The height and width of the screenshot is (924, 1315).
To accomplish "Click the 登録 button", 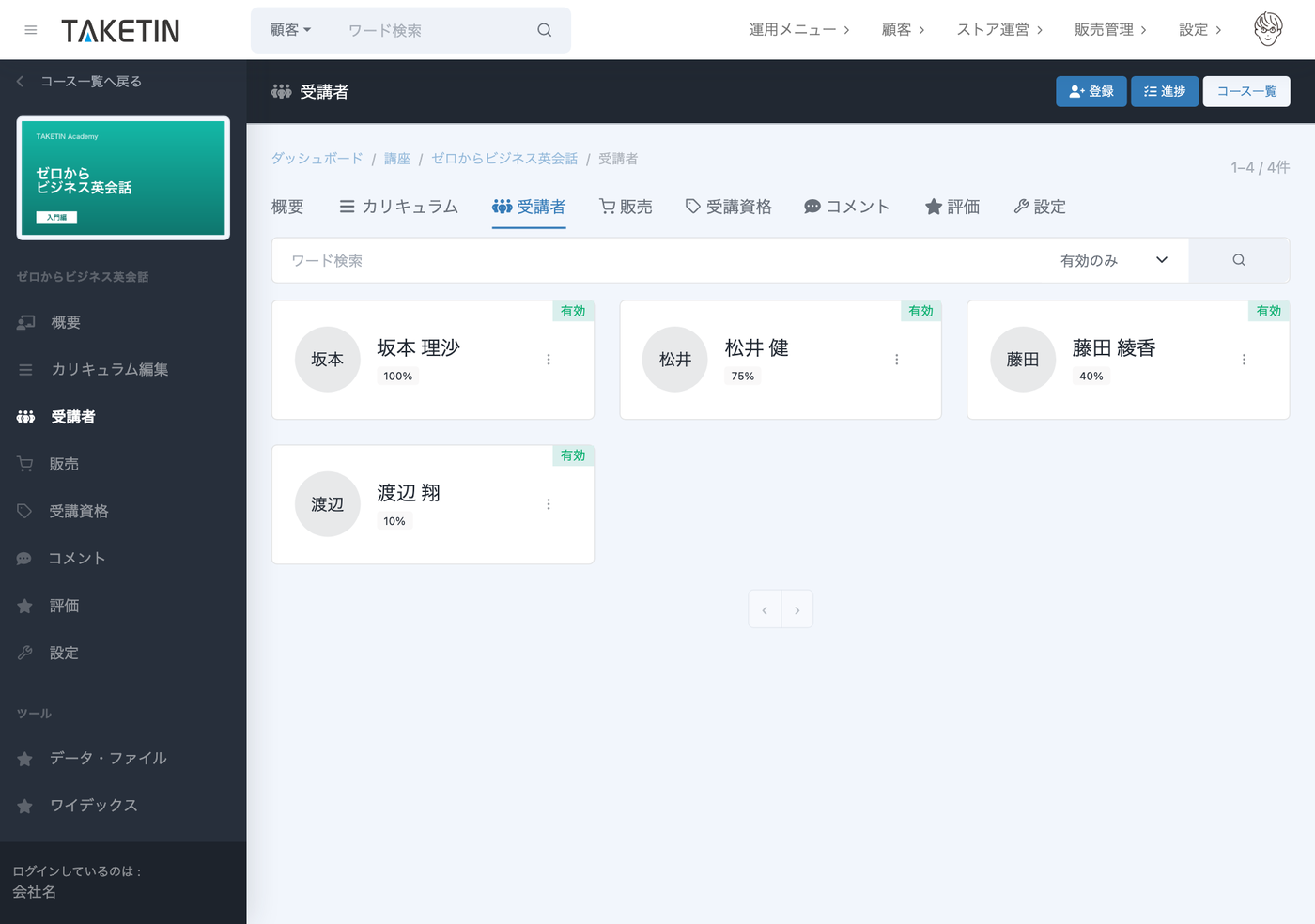I will [1091, 91].
